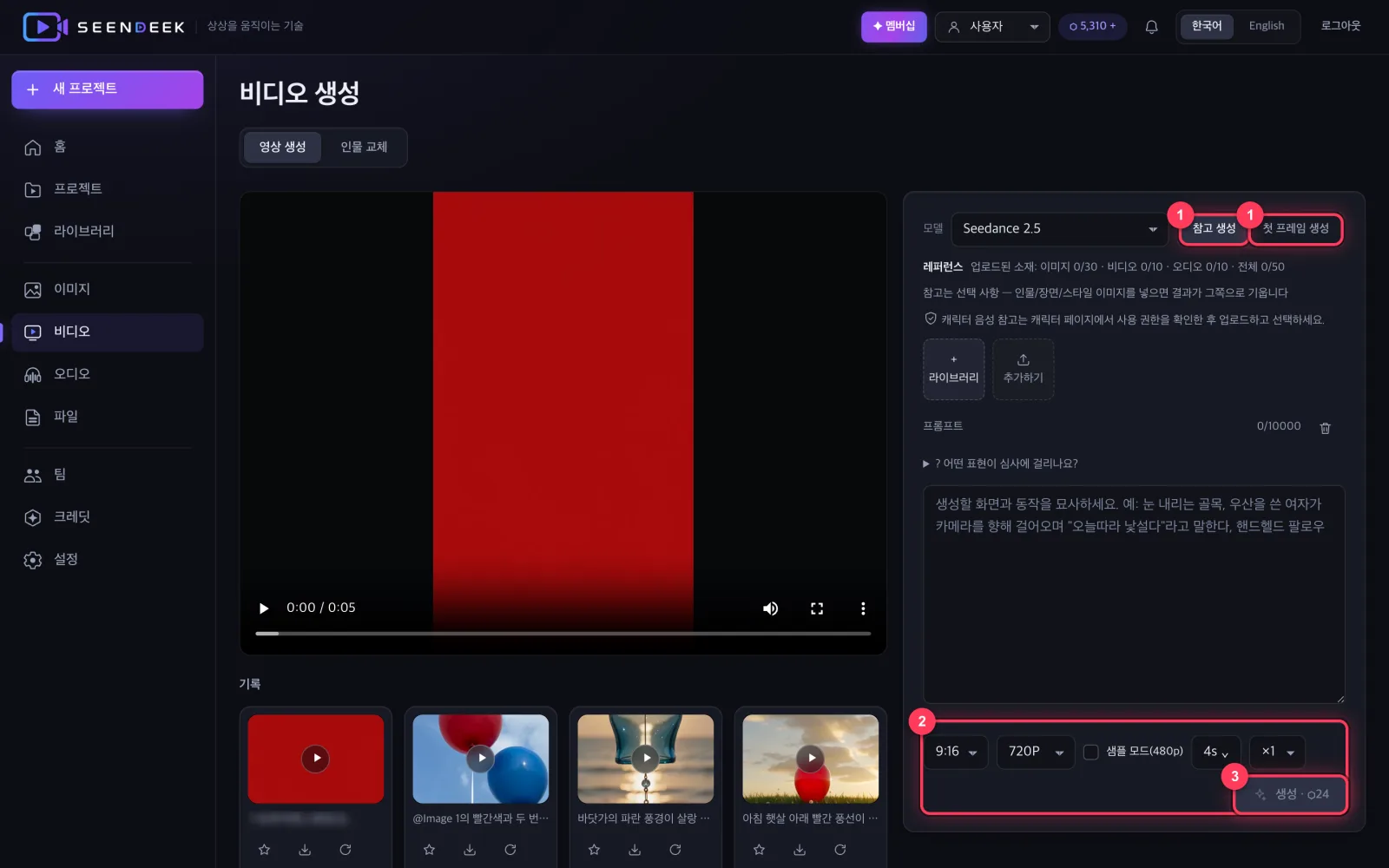Click the 멤버십 button
The image size is (1389, 868).
click(x=894, y=27)
